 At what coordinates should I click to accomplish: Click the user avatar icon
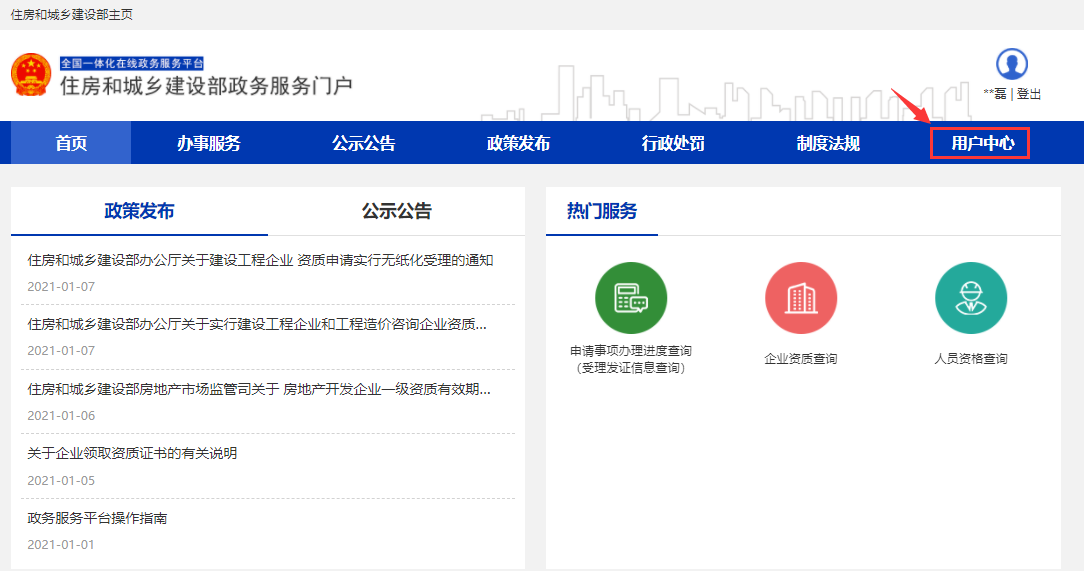(x=1011, y=64)
